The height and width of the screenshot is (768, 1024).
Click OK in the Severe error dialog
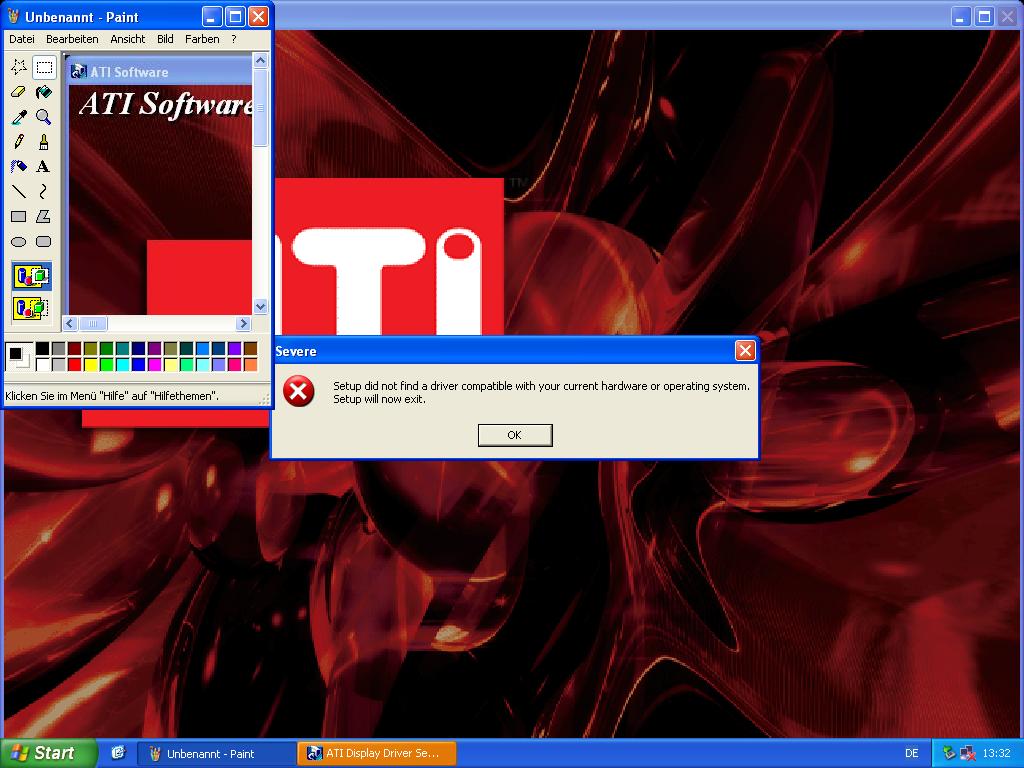pos(515,435)
